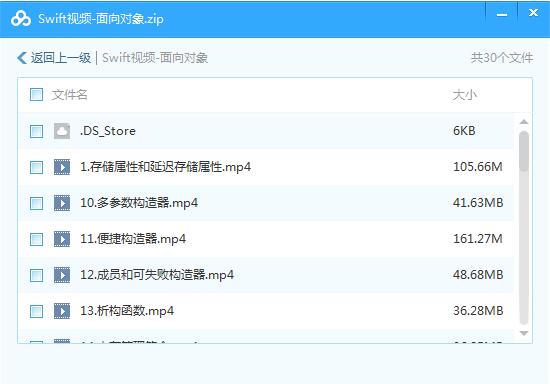This screenshot has width=550, height=384.
Task: Click video icon for 10.多参数构造器.mp4
Action: [x=62, y=203]
